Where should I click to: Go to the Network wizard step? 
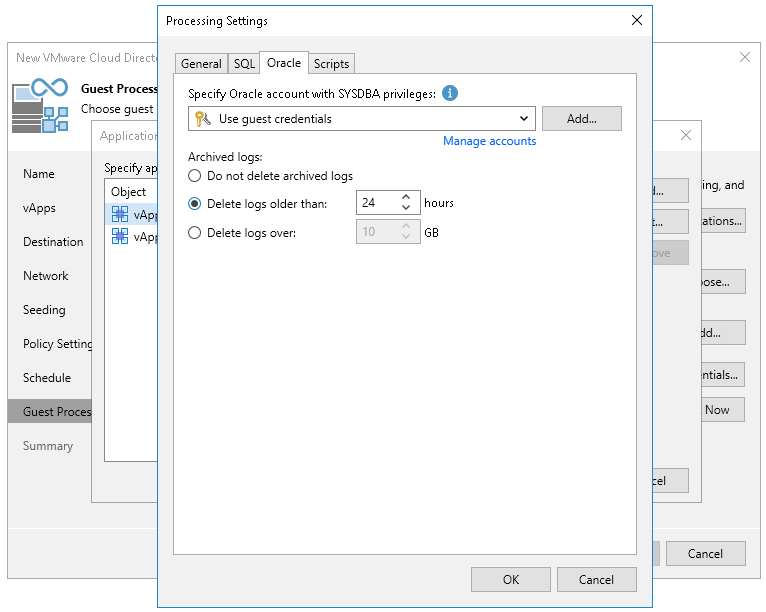pos(45,276)
